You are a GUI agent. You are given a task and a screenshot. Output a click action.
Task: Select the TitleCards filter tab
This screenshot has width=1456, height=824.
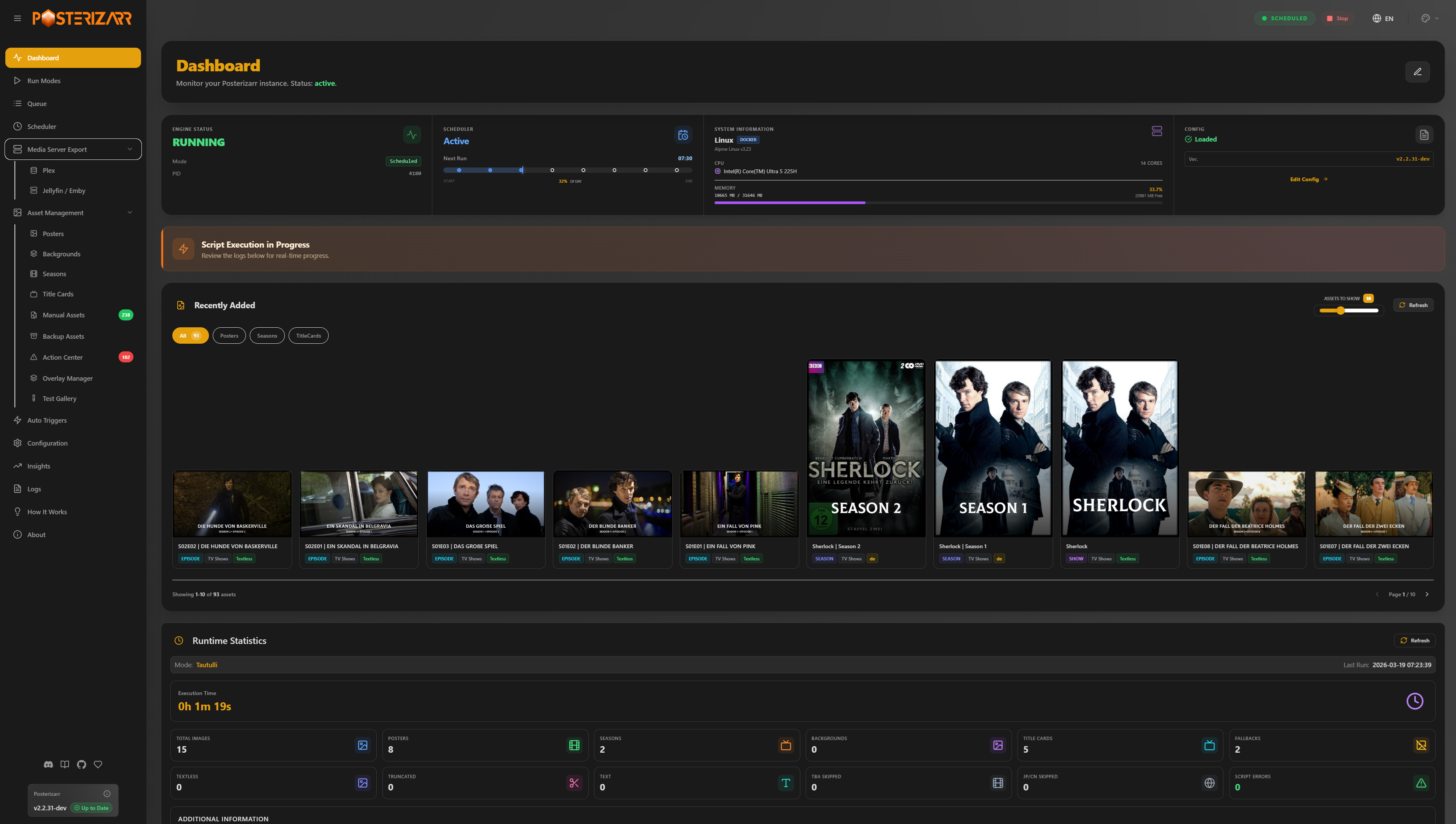pos(308,336)
